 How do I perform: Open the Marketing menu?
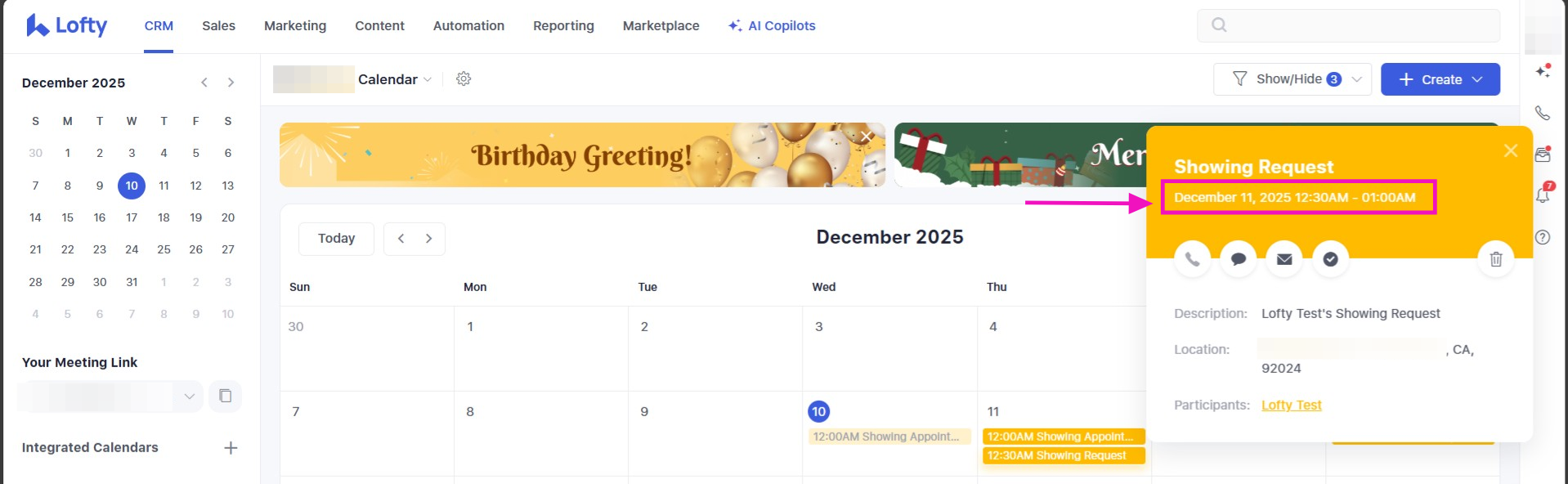(294, 26)
